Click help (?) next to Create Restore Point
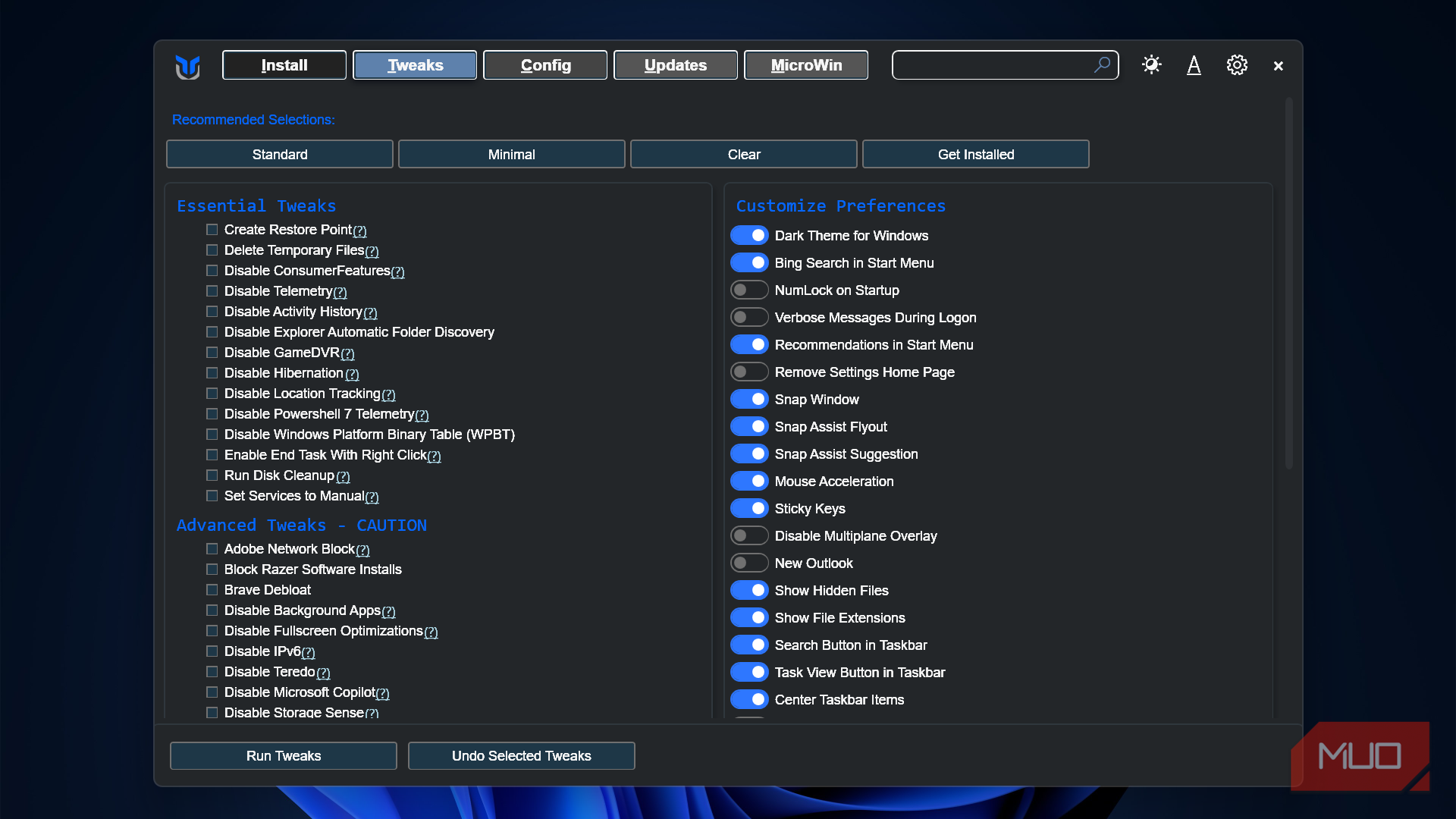The width and height of the screenshot is (1456, 819). [359, 231]
